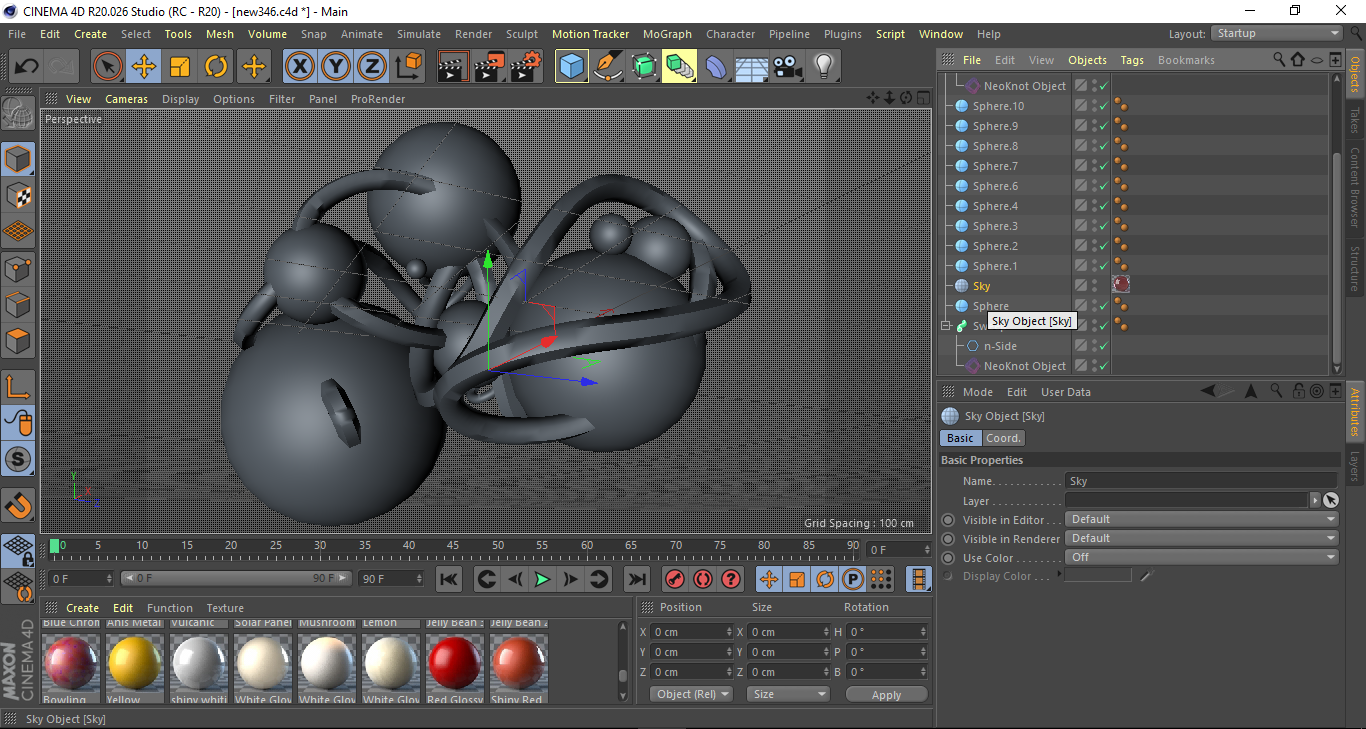Switch to Polygons mode
Image resolution: width=1366 pixels, height=729 pixels.
coord(18,341)
